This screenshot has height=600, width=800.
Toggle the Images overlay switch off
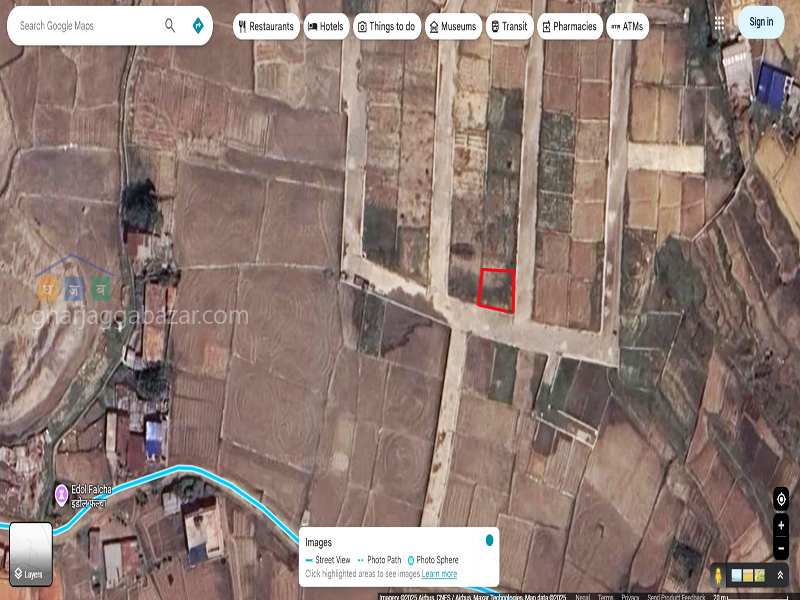pyautogui.click(x=487, y=540)
